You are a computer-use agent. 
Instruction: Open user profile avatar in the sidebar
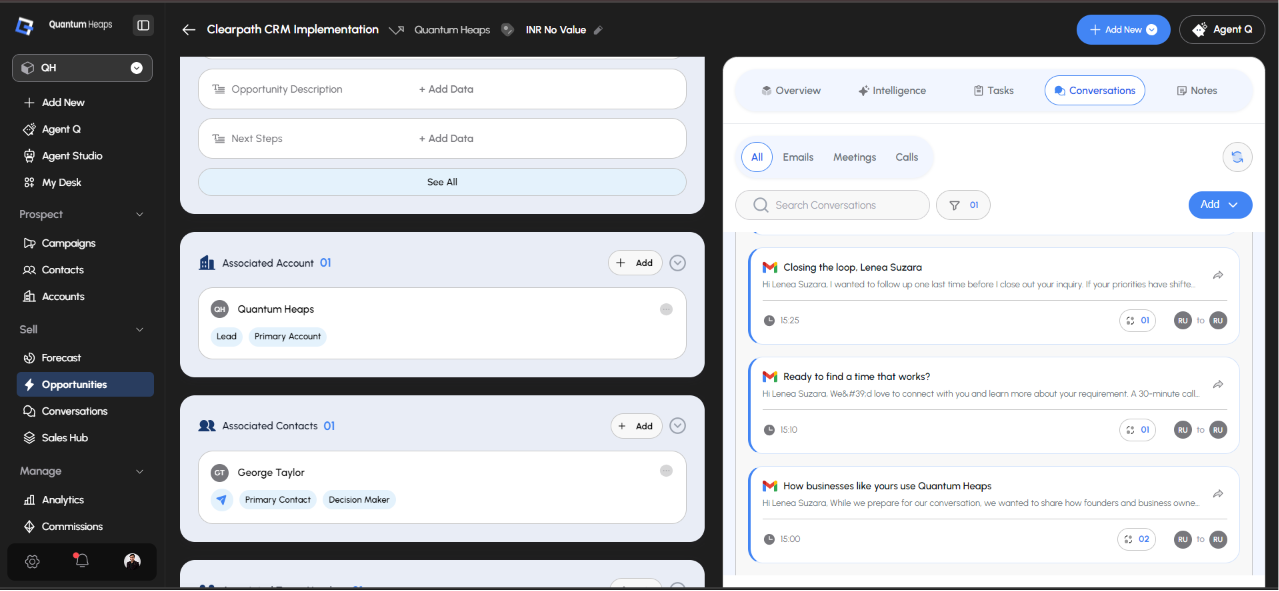point(132,561)
